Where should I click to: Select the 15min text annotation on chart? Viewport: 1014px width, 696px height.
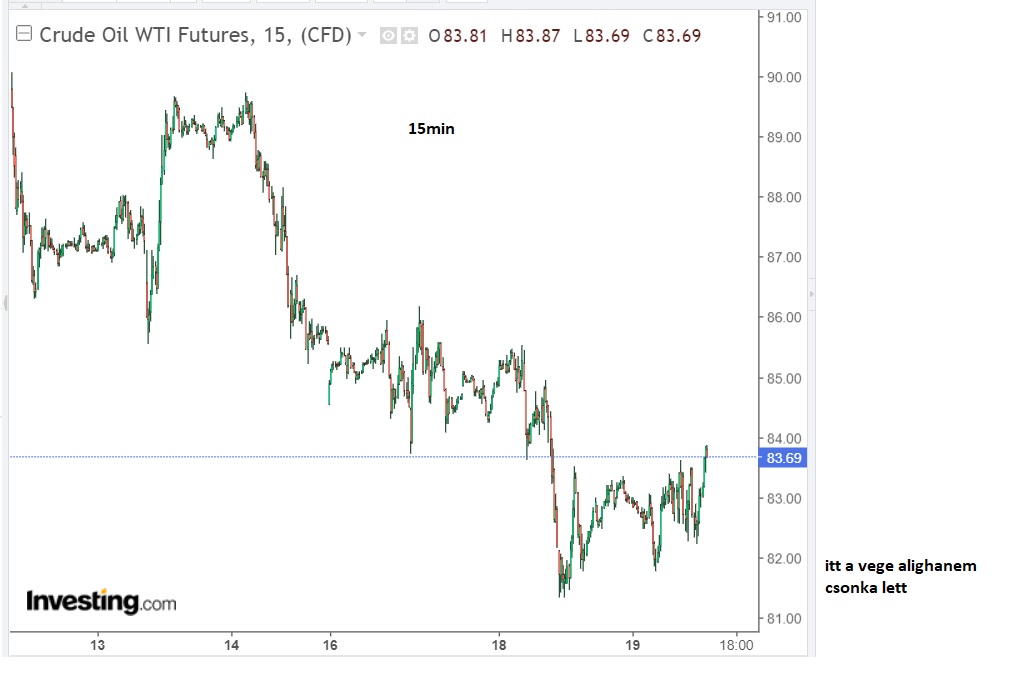coord(431,129)
